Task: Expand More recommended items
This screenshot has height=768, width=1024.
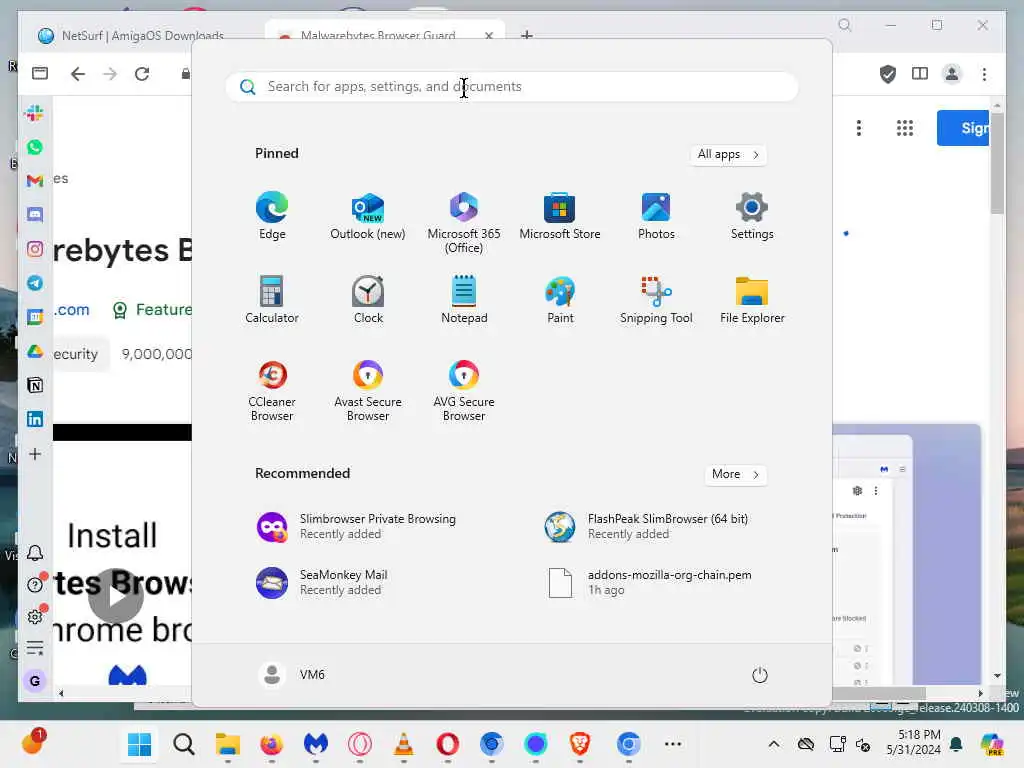Action: [735, 475]
